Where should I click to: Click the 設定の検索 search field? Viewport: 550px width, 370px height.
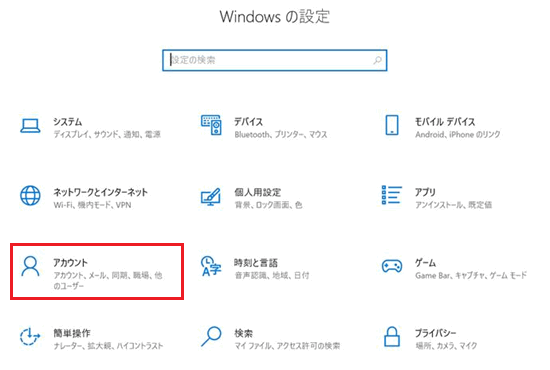275,60
